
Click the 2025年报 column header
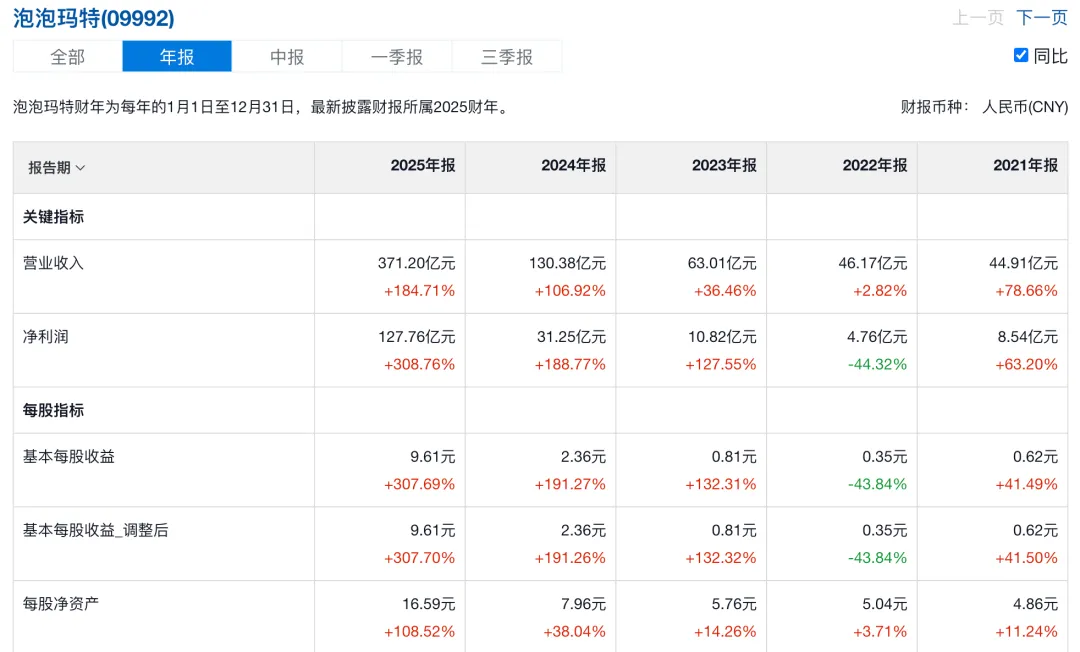pyautogui.click(x=423, y=165)
